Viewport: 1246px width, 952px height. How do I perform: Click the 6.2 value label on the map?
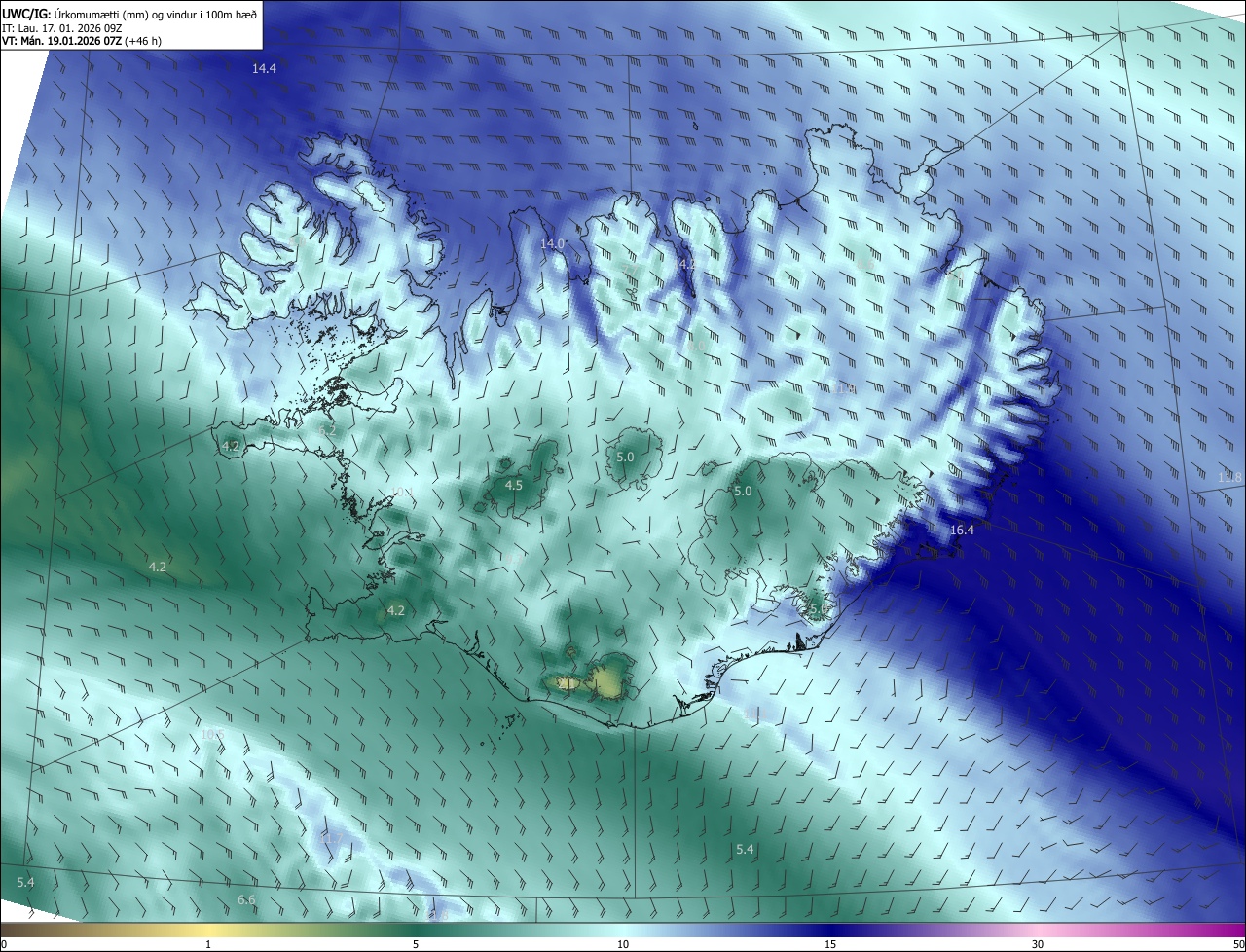click(x=328, y=429)
